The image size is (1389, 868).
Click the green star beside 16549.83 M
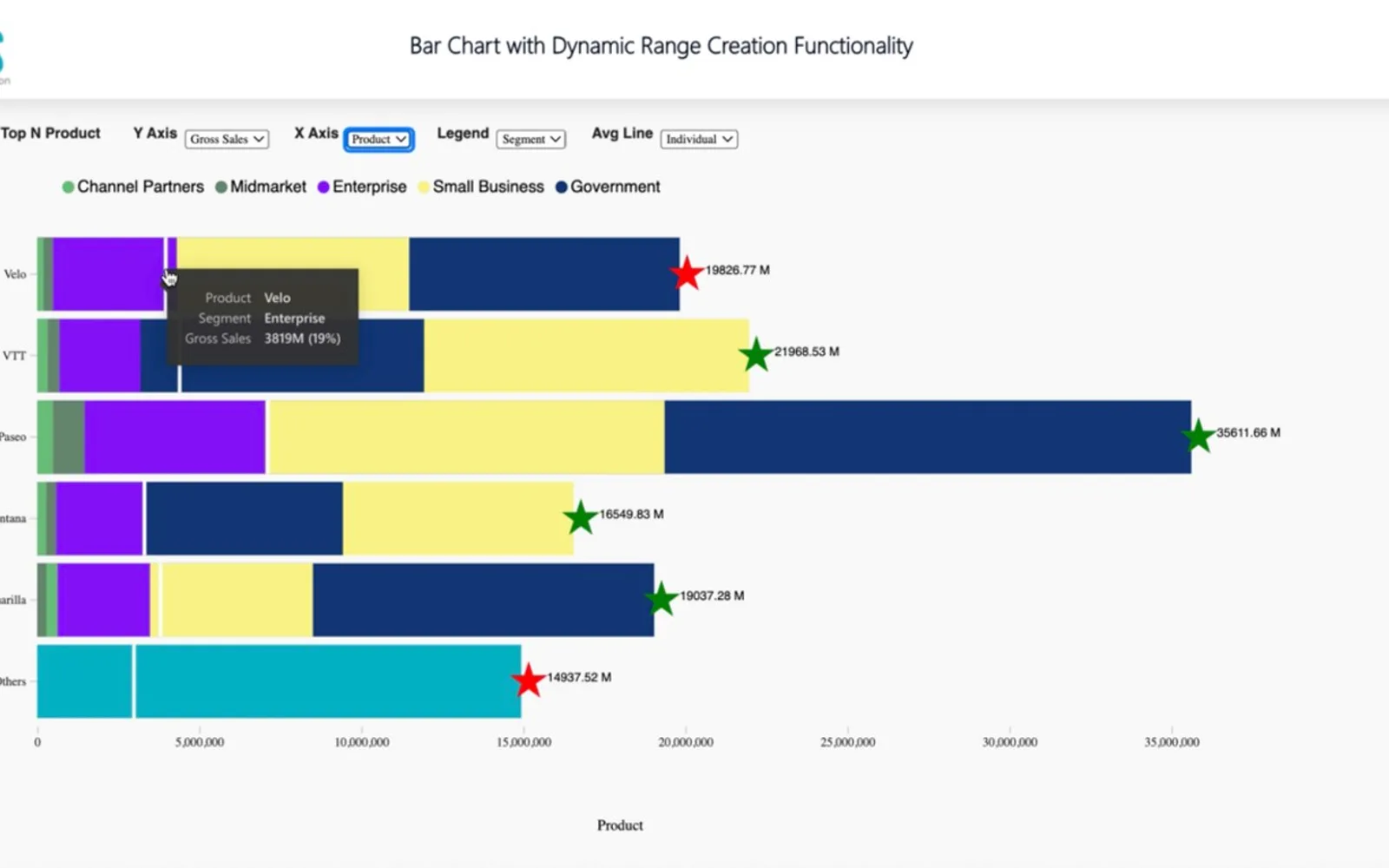(x=580, y=517)
